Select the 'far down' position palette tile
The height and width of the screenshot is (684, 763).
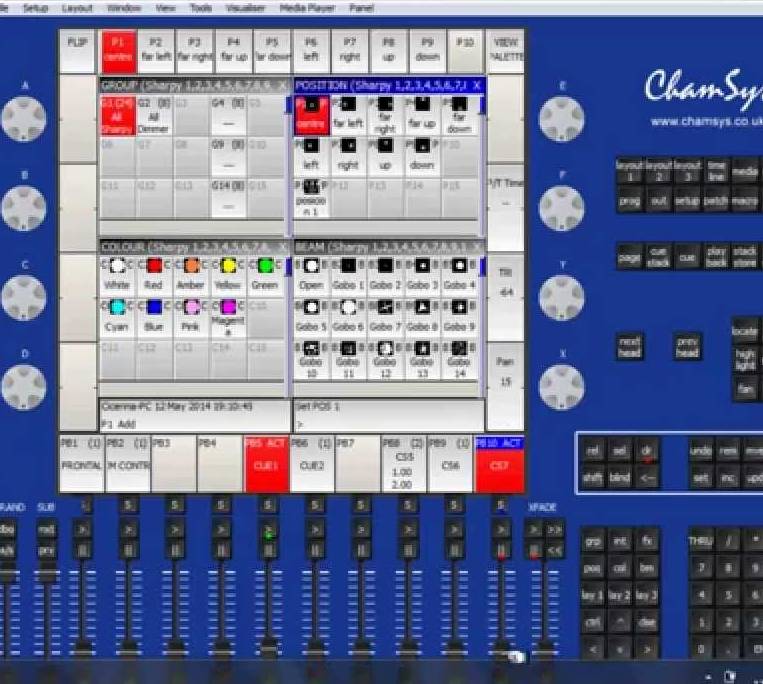tap(459, 115)
